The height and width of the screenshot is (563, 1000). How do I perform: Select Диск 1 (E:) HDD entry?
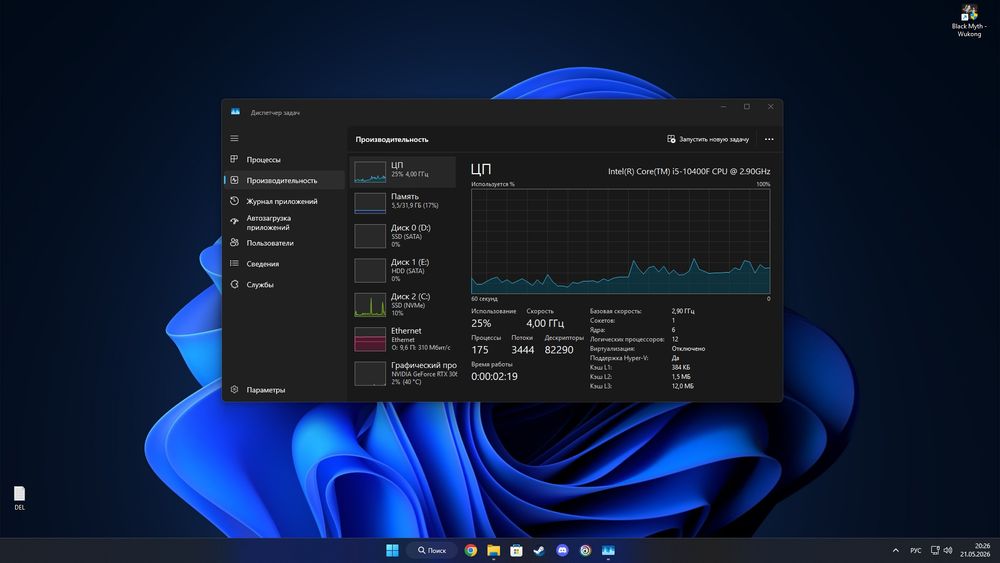coord(402,270)
